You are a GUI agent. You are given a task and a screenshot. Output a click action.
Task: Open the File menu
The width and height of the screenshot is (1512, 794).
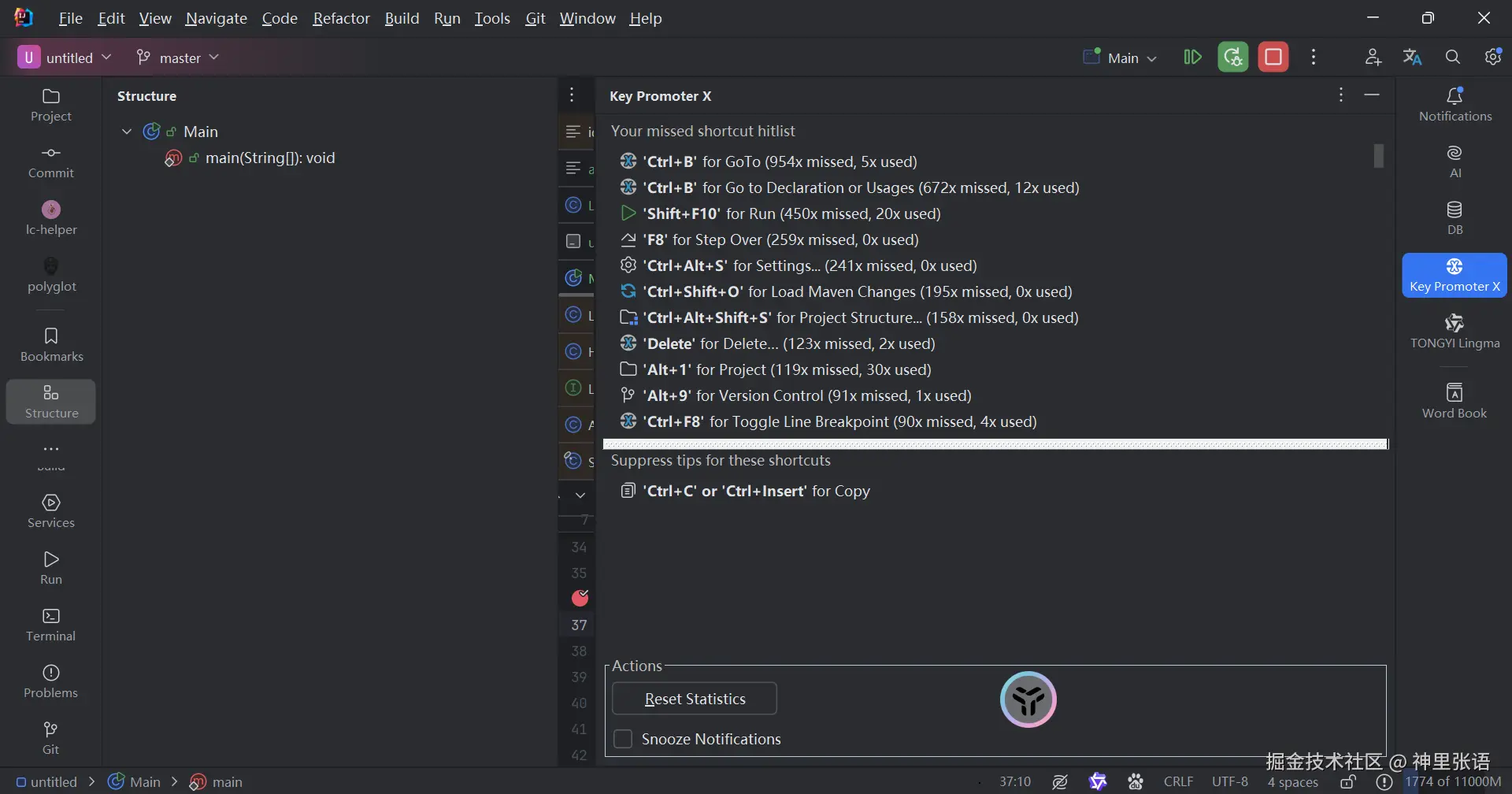point(70,18)
